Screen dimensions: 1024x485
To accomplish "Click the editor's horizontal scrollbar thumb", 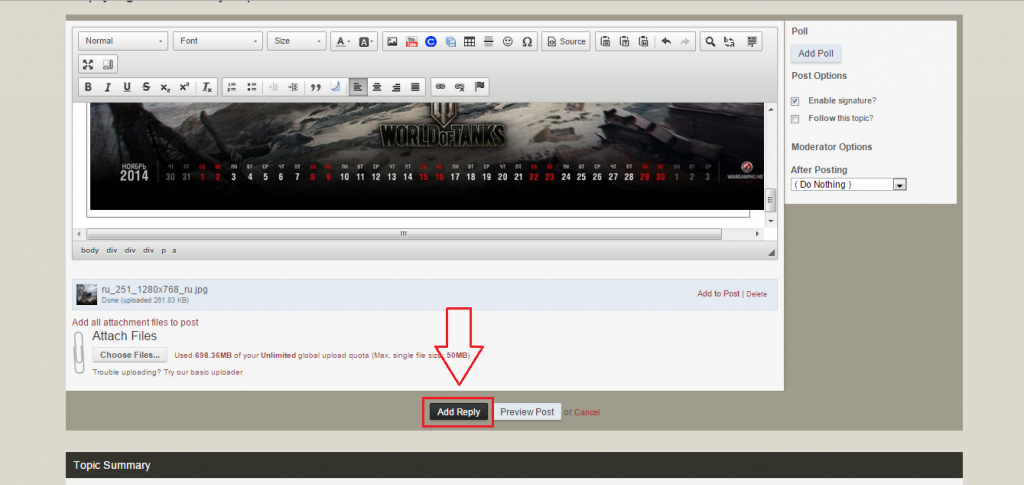I will pyautogui.click(x=404, y=234).
